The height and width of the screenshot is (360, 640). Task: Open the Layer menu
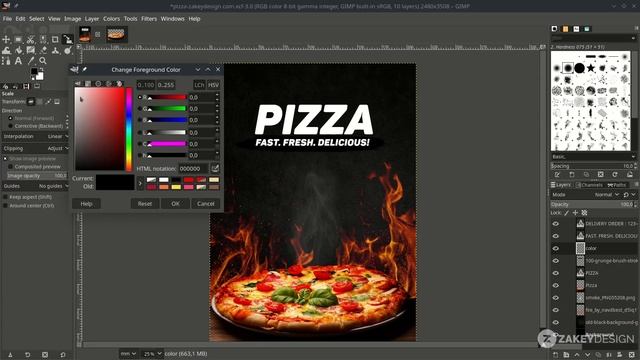(92, 19)
